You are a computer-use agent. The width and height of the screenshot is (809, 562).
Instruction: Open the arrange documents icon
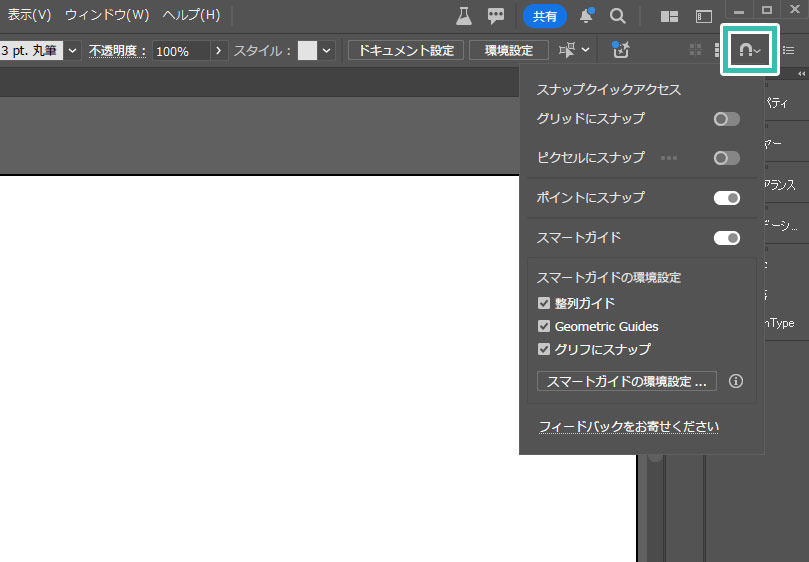(670, 16)
